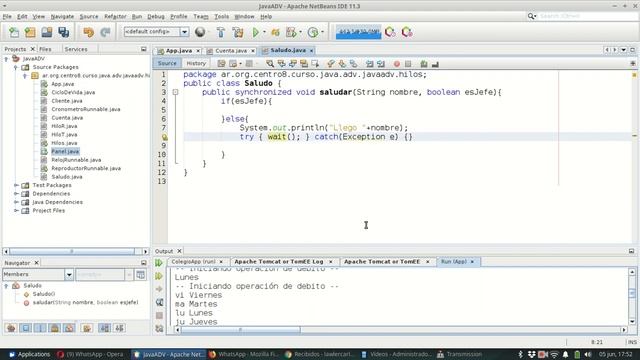
Task: Switch to the Services panel tab
Action: tap(76, 49)
